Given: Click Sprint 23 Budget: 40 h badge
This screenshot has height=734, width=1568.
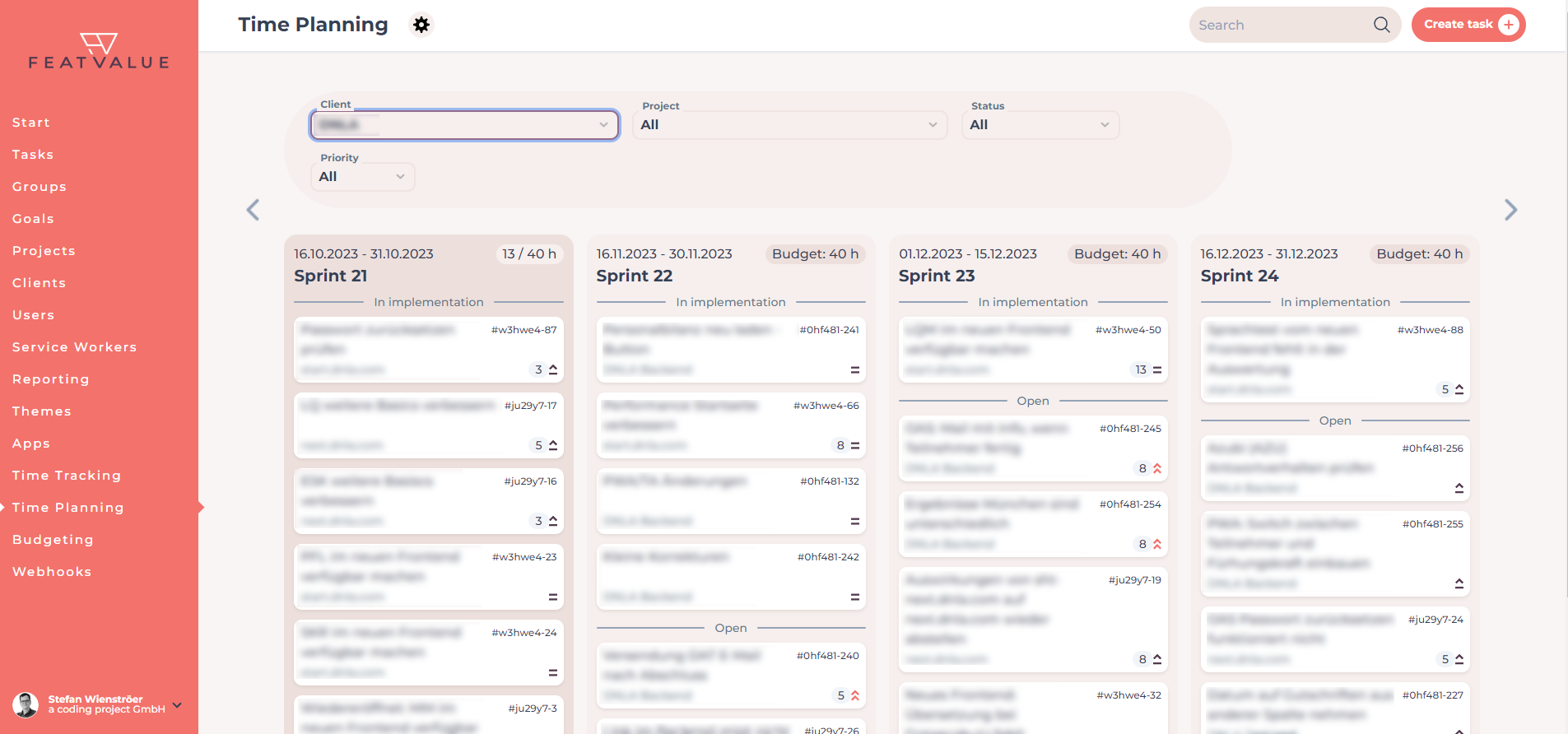Looking at the screenshot, I should 1117,254.
